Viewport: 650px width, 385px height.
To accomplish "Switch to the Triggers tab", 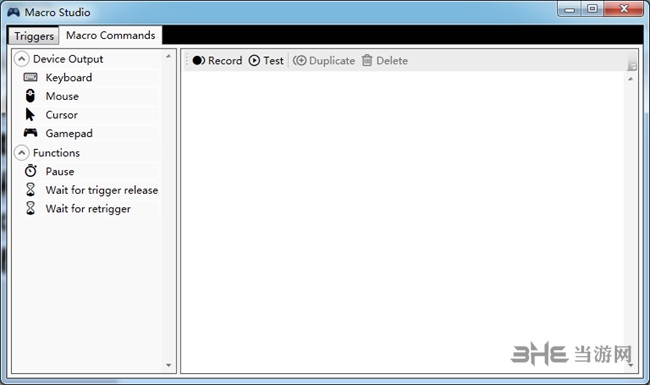I will (34, 36).
